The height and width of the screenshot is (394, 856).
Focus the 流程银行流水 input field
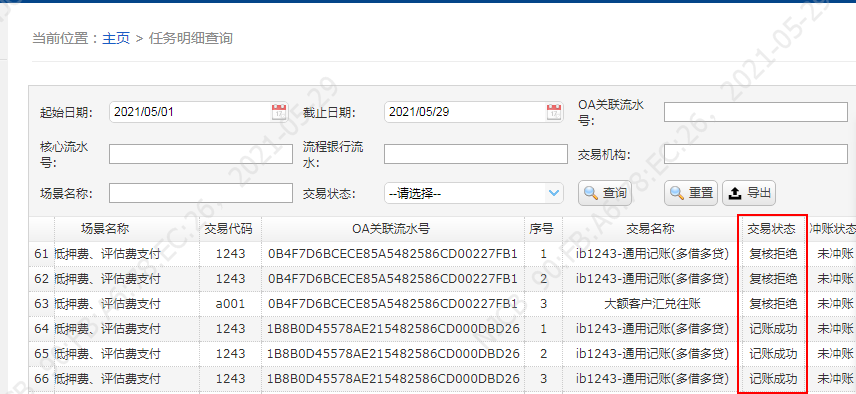coord(475,154)
